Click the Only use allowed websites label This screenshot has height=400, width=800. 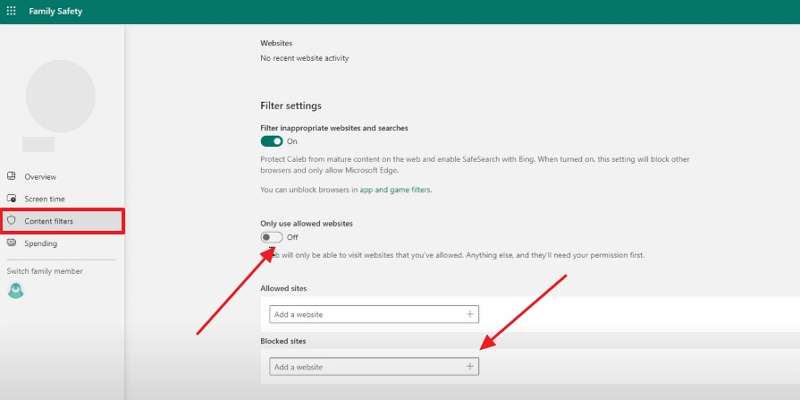coord(307,223)
